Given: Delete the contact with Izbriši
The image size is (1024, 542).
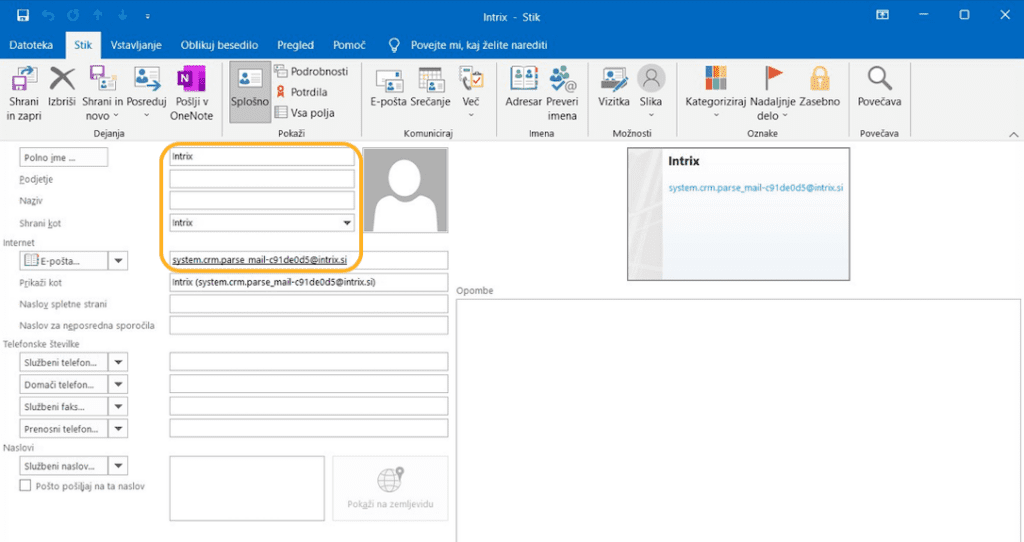Looking at the screenshot, I should tap(62, 86).
